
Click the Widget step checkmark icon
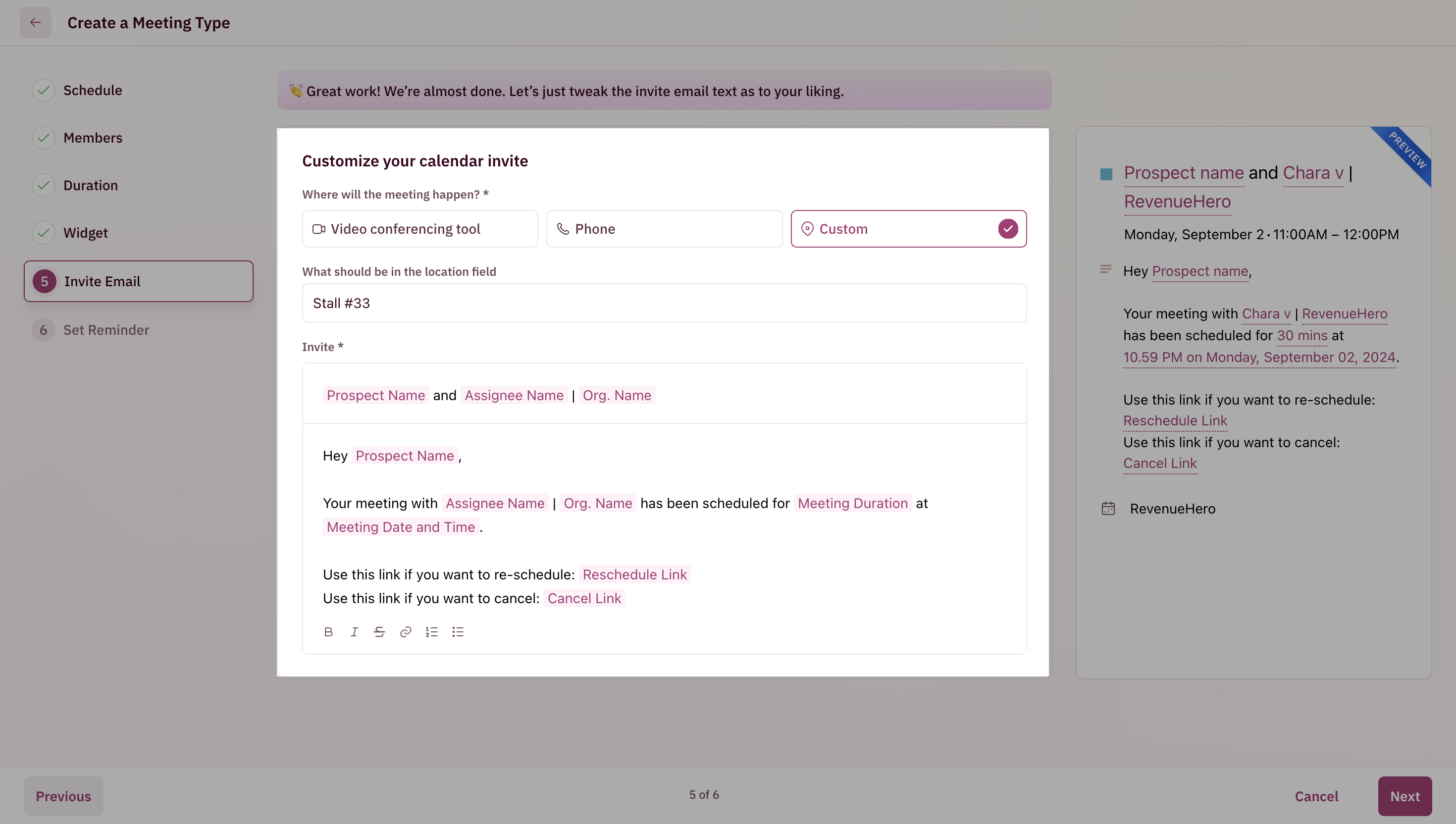click(x=44, y=233)
